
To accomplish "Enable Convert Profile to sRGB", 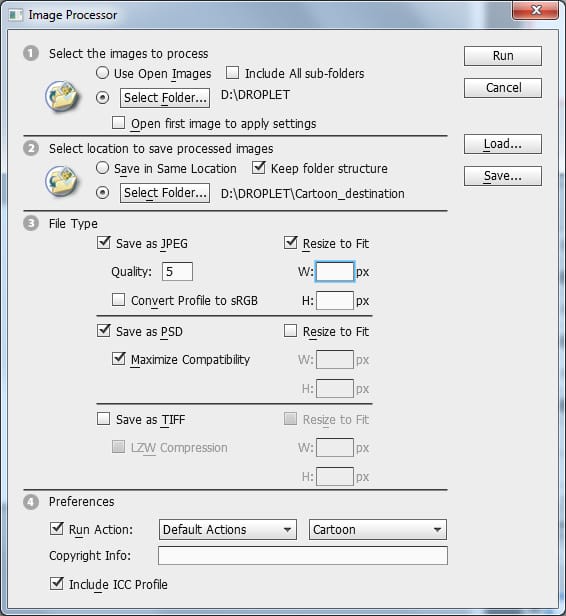I will 118,299.
